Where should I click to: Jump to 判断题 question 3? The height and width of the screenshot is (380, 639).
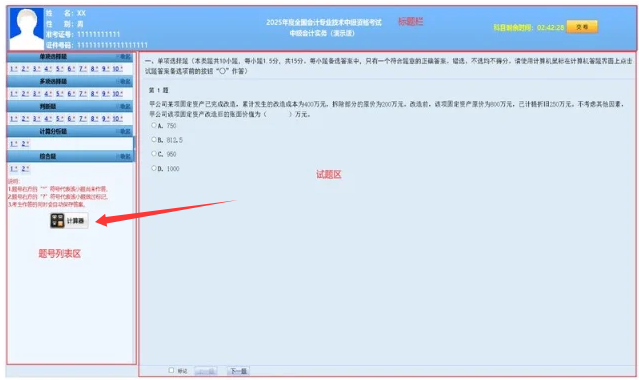coord(37,119)
